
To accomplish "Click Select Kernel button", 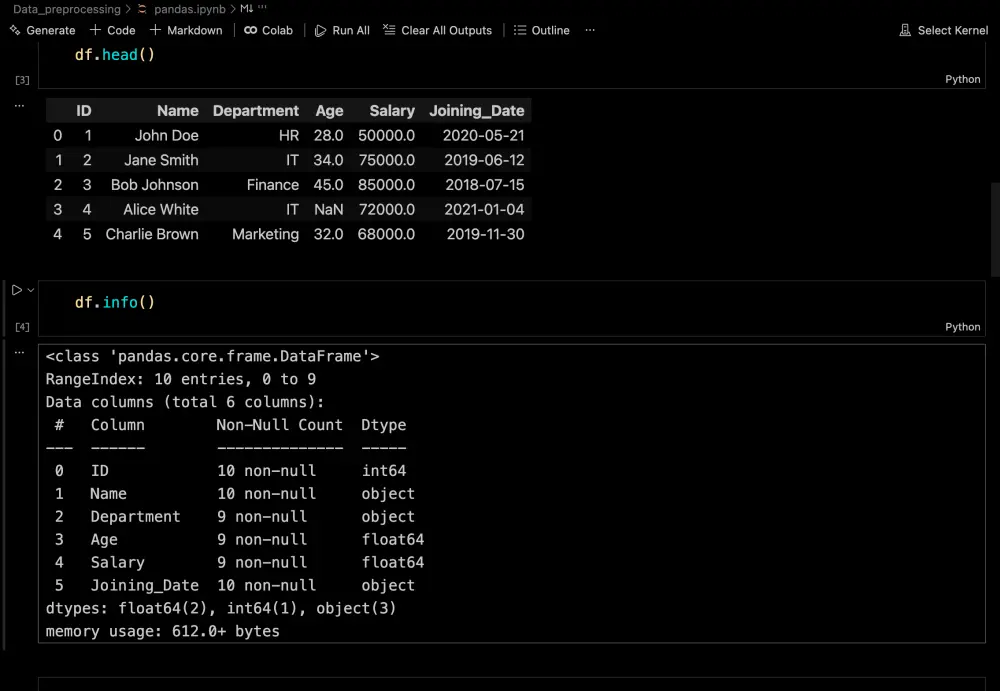I will tap(943, 30).
